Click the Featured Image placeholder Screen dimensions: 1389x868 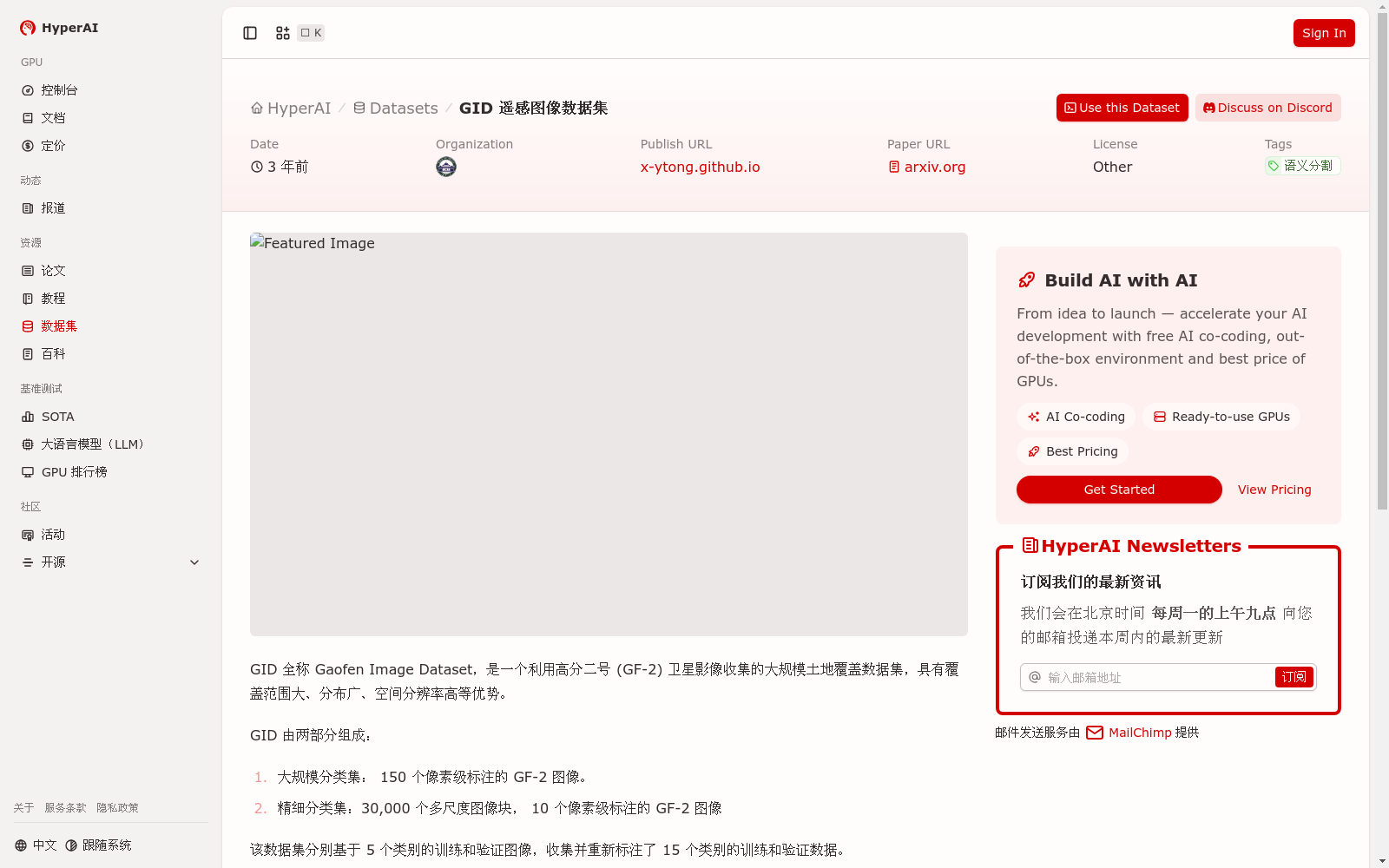coord(609,434)
